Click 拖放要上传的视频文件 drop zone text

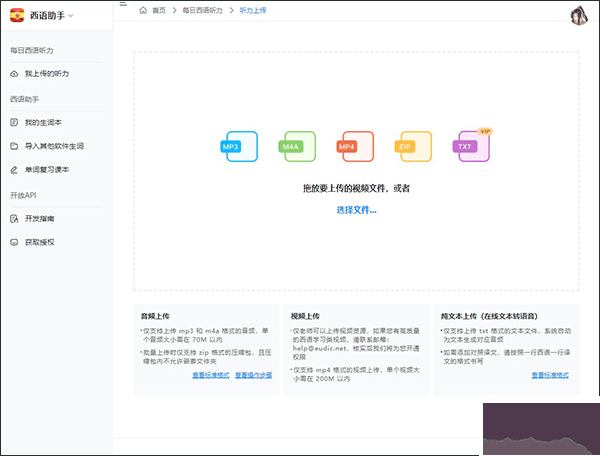356,188
